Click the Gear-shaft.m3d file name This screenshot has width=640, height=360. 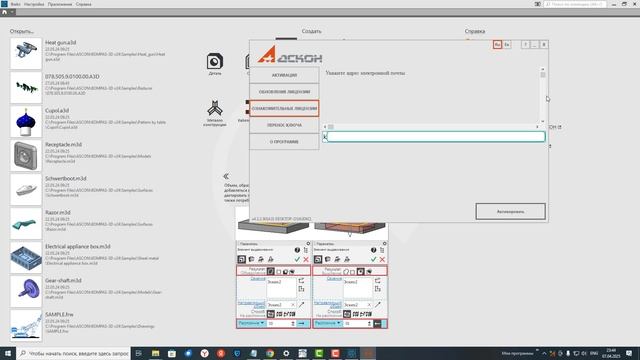(x=63, y=281)
